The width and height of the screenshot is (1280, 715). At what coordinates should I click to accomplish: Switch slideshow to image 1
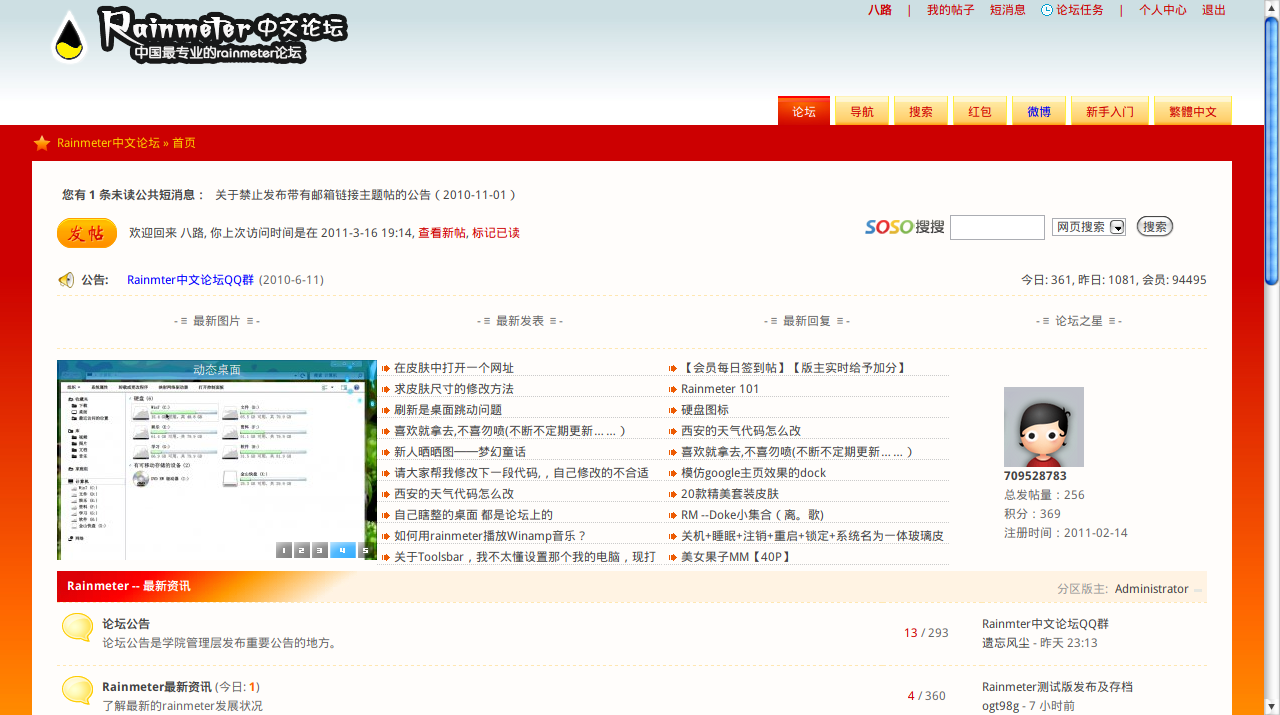point(283,550)
